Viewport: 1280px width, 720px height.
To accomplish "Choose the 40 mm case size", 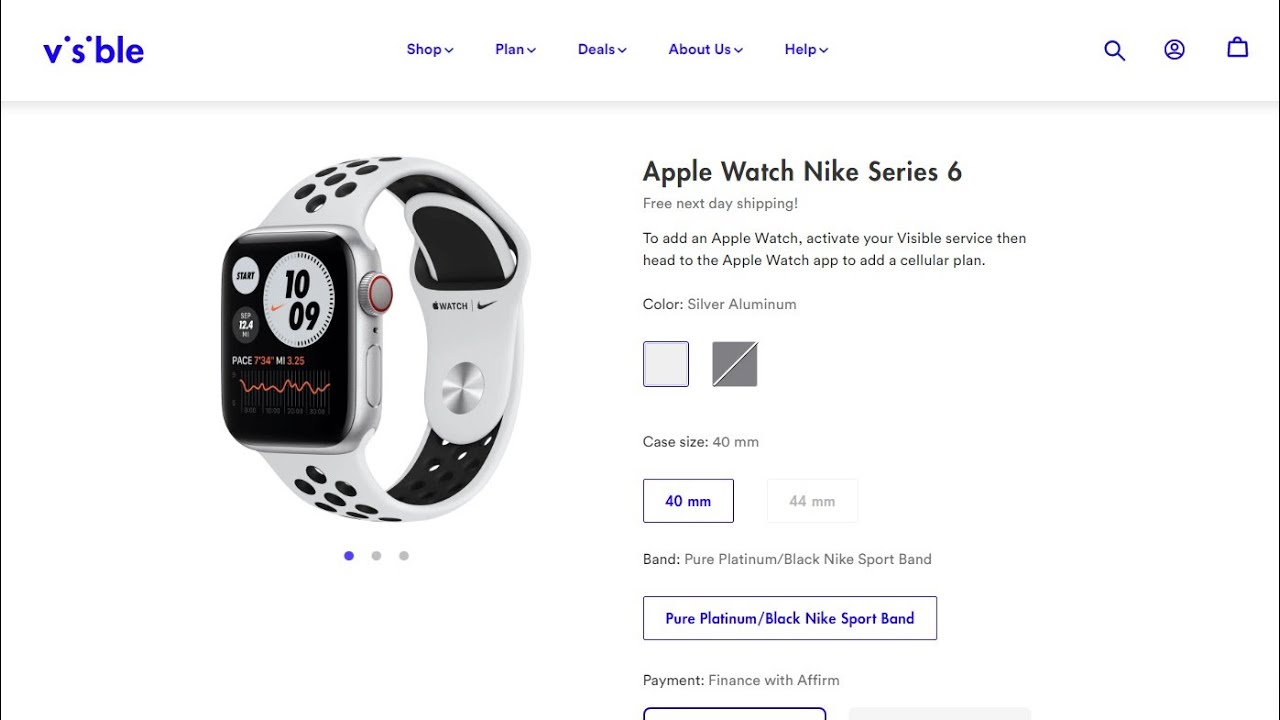I will click(688, 501).
